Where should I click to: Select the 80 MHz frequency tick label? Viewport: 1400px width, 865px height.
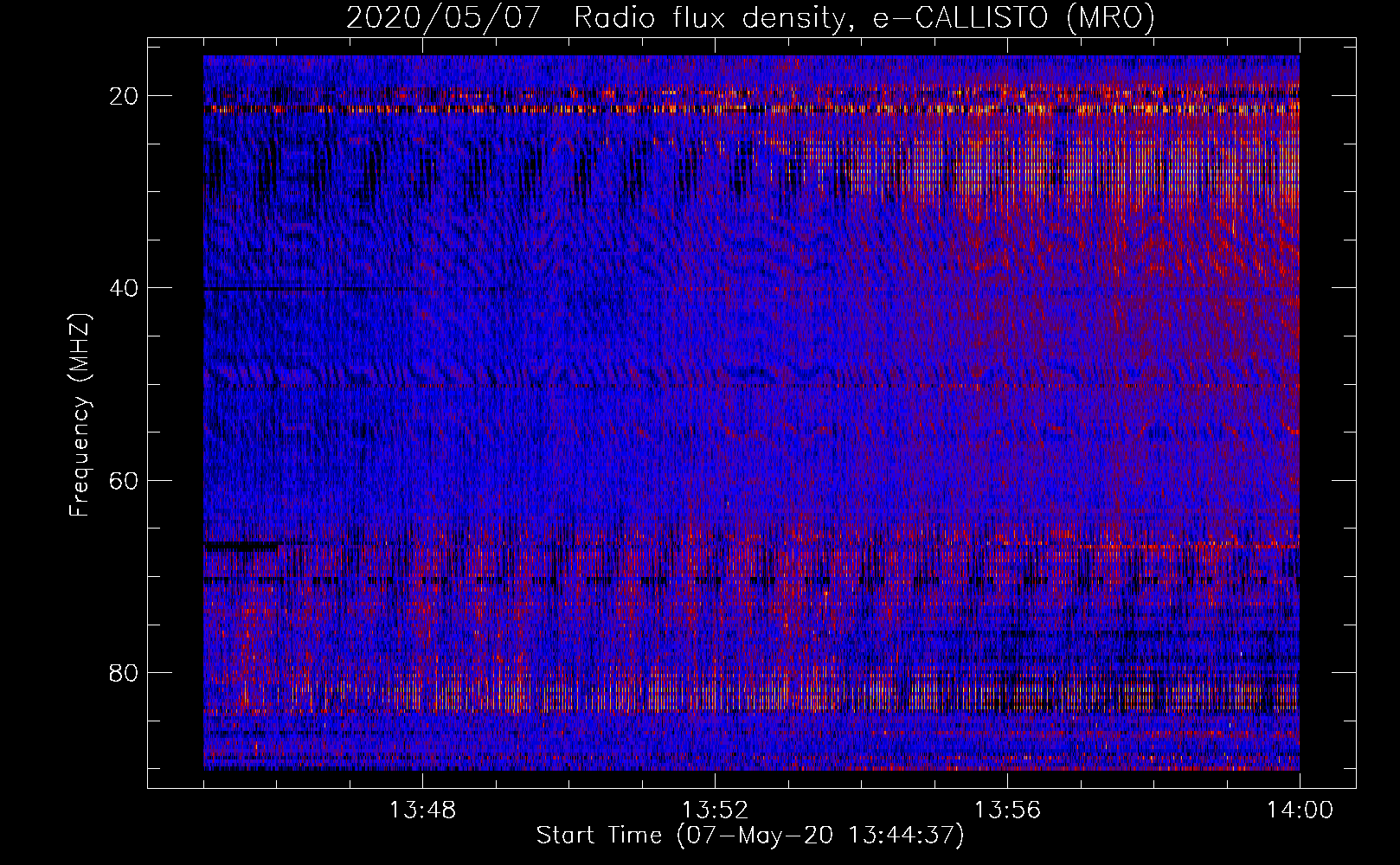125,672
